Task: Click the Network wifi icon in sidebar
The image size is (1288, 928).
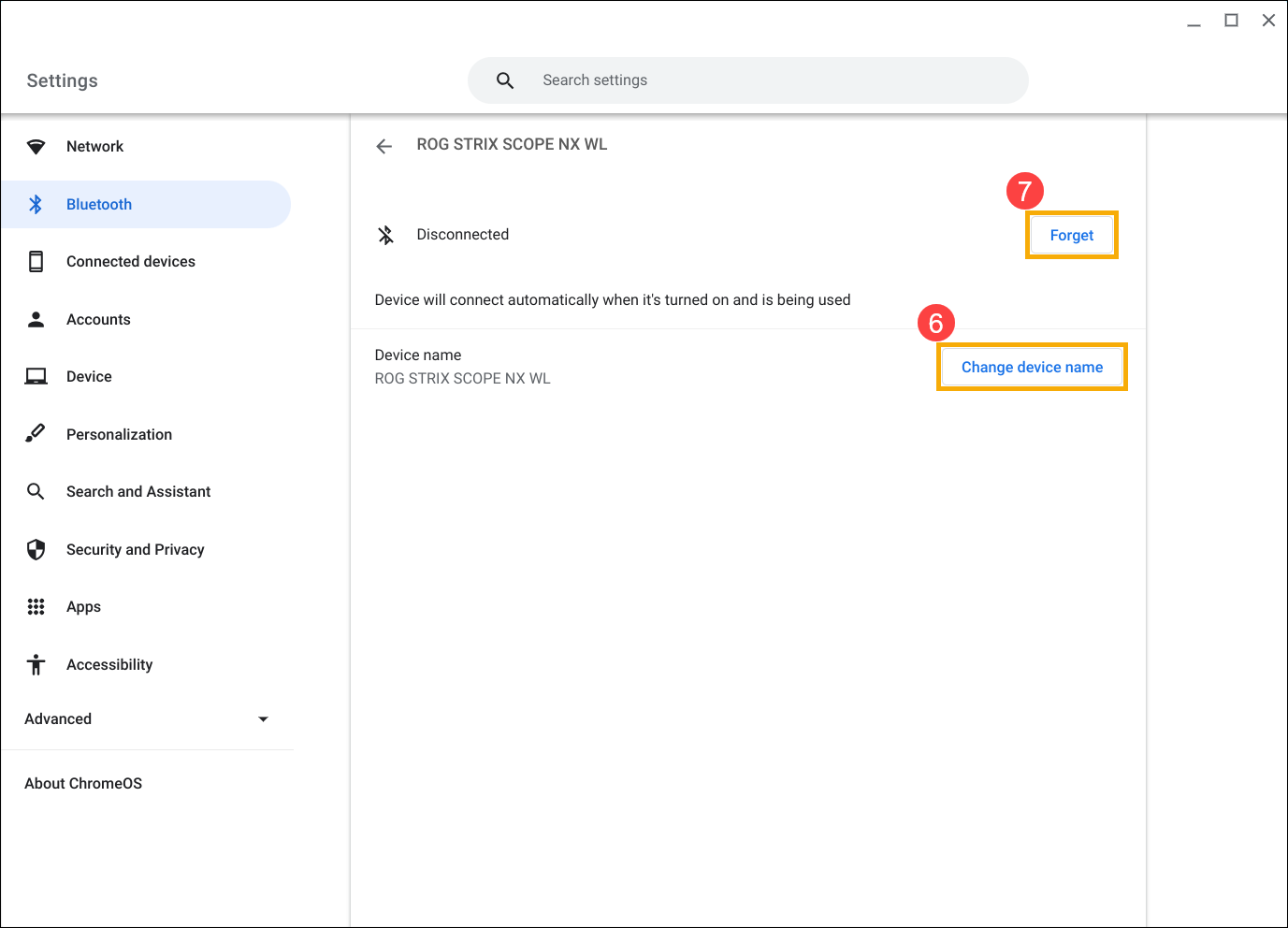Action: [36, 147]
